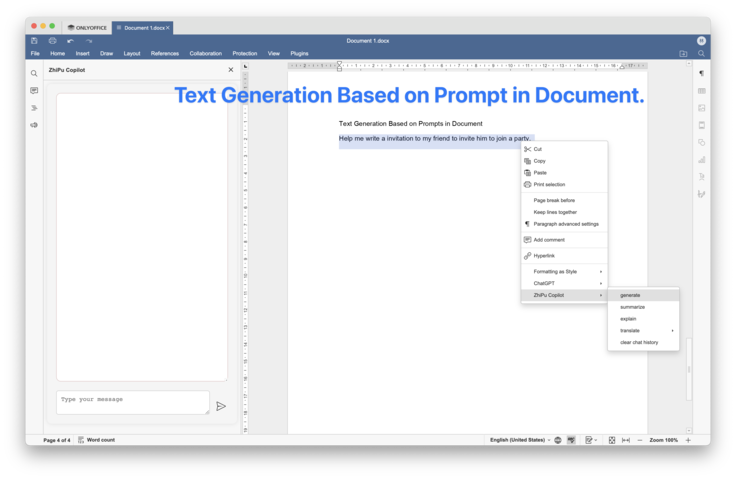This screenshot has width=736, height=479.
Task: Click the Print icon in quick toolbar
Action: click(x=52, y=41)
